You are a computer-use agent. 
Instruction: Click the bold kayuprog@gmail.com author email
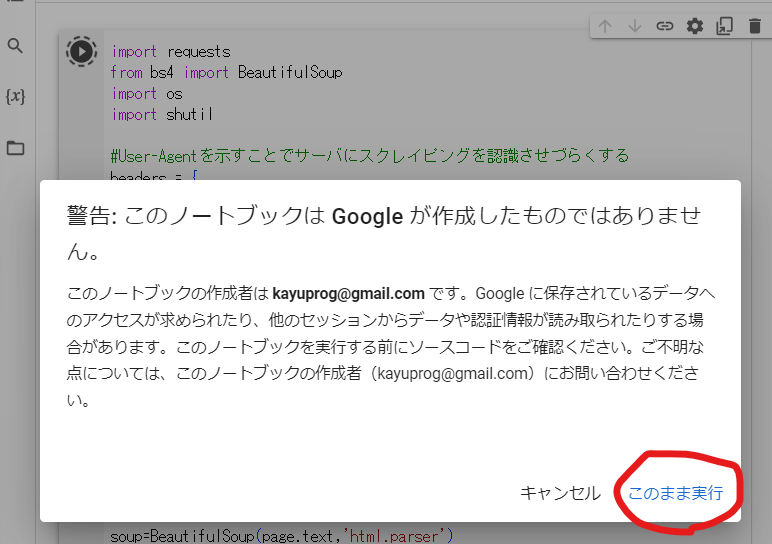click(349, 294)
